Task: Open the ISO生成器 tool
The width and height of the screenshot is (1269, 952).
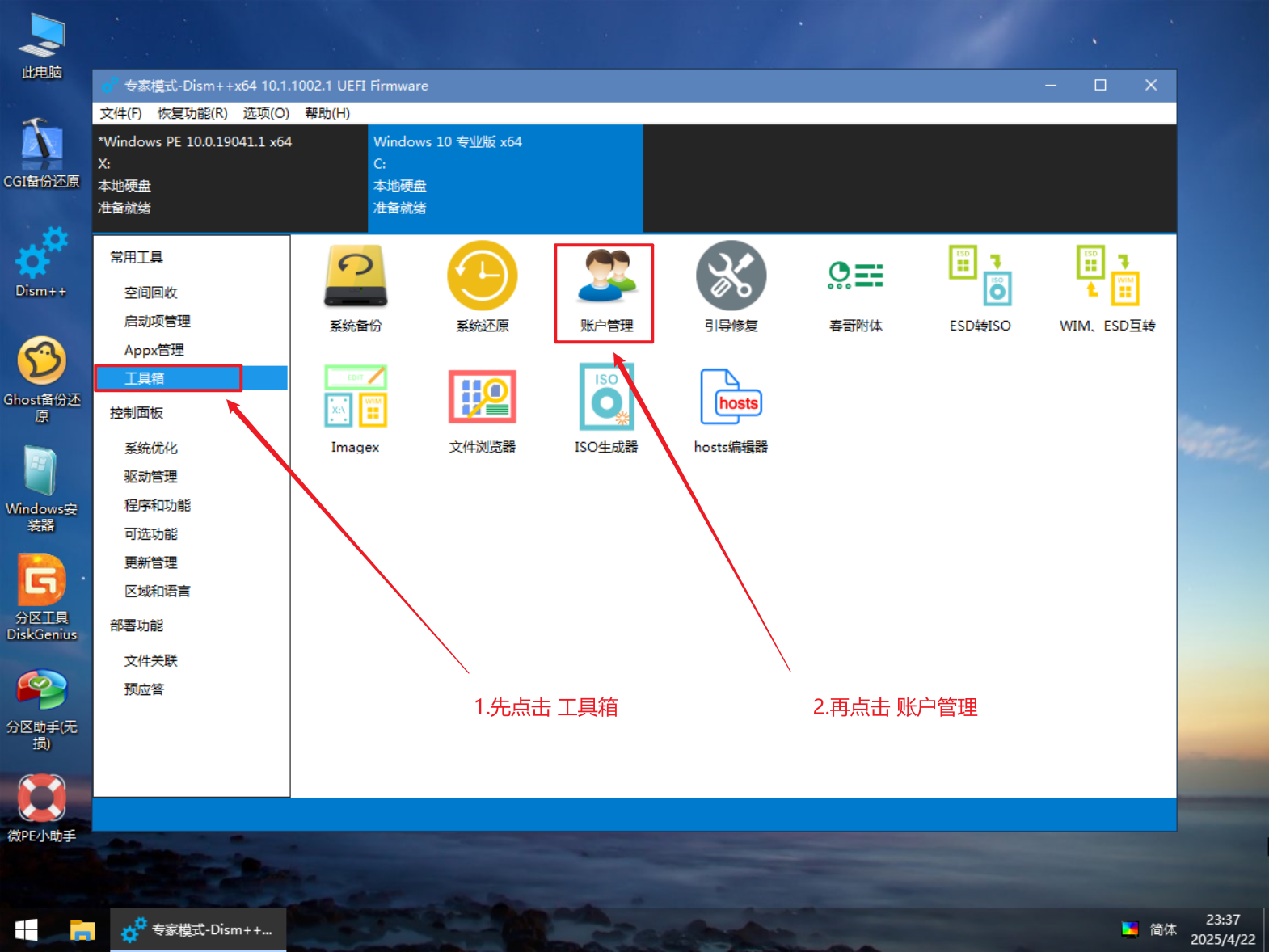Action: pyautogui.click(x=606, y=410)
